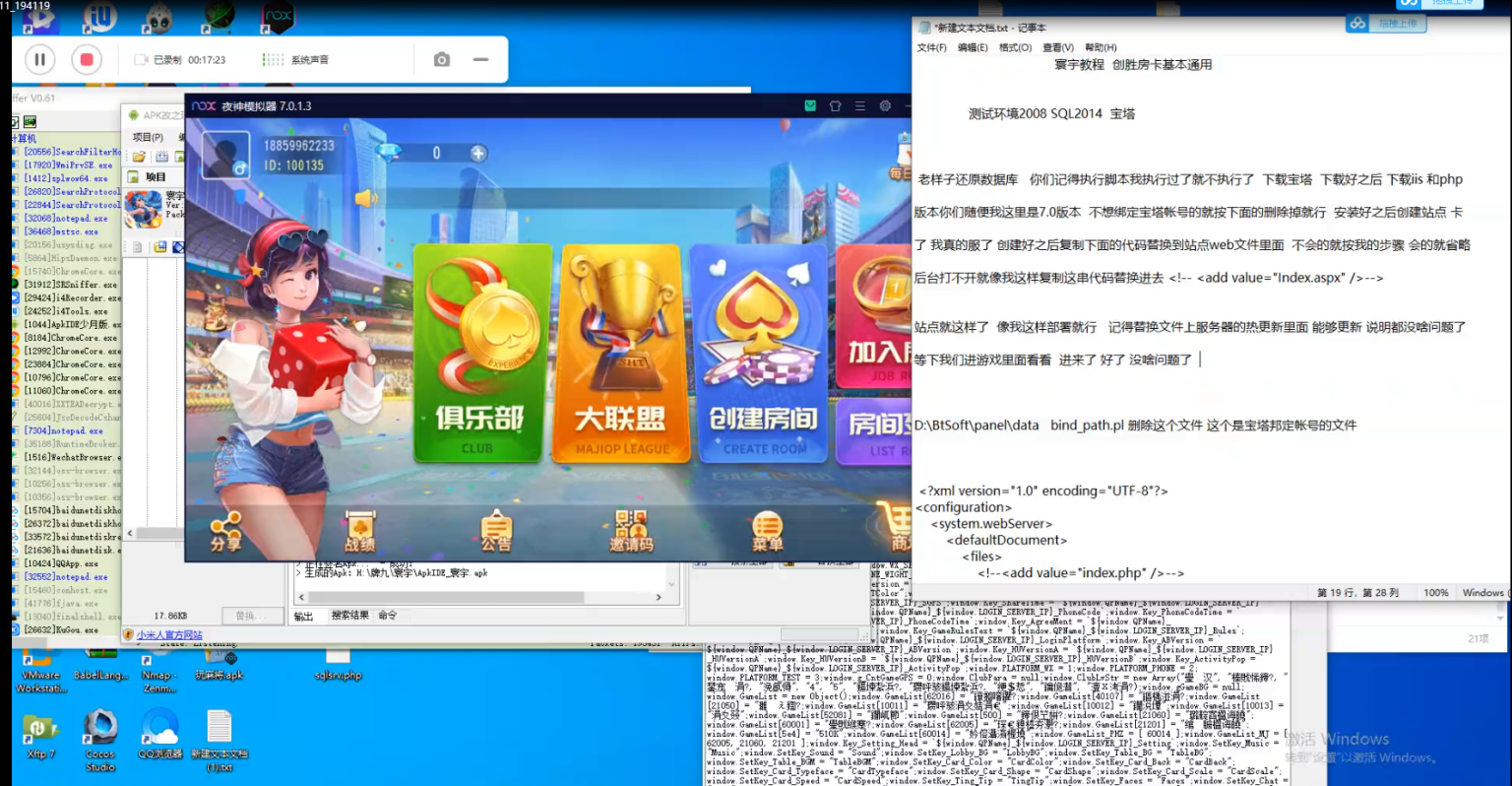Switch to the 搜索结果 tab
Screen dimensions: 1512x786
pos(350,616)
